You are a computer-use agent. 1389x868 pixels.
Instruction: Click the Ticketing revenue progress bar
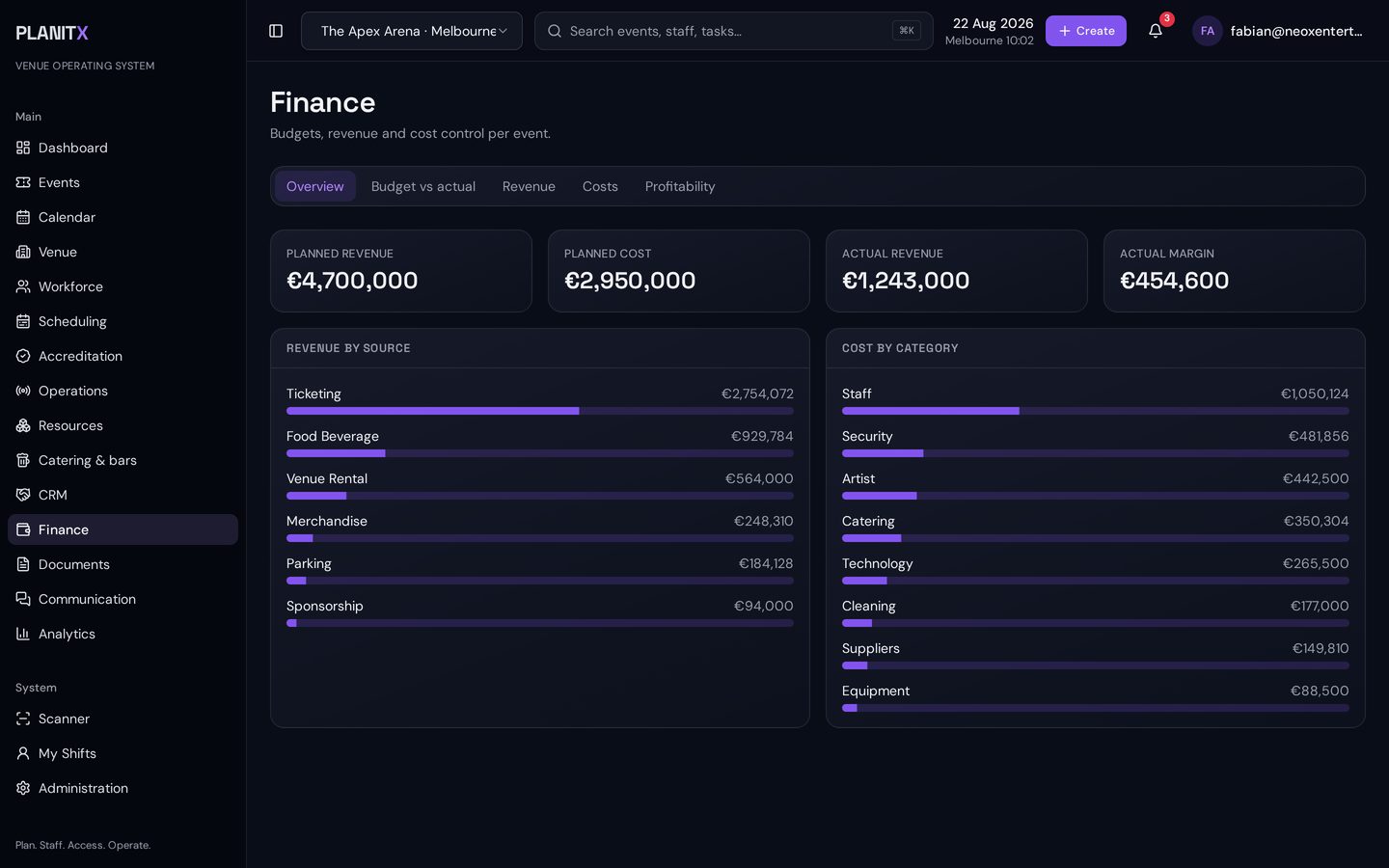(540, 411)
